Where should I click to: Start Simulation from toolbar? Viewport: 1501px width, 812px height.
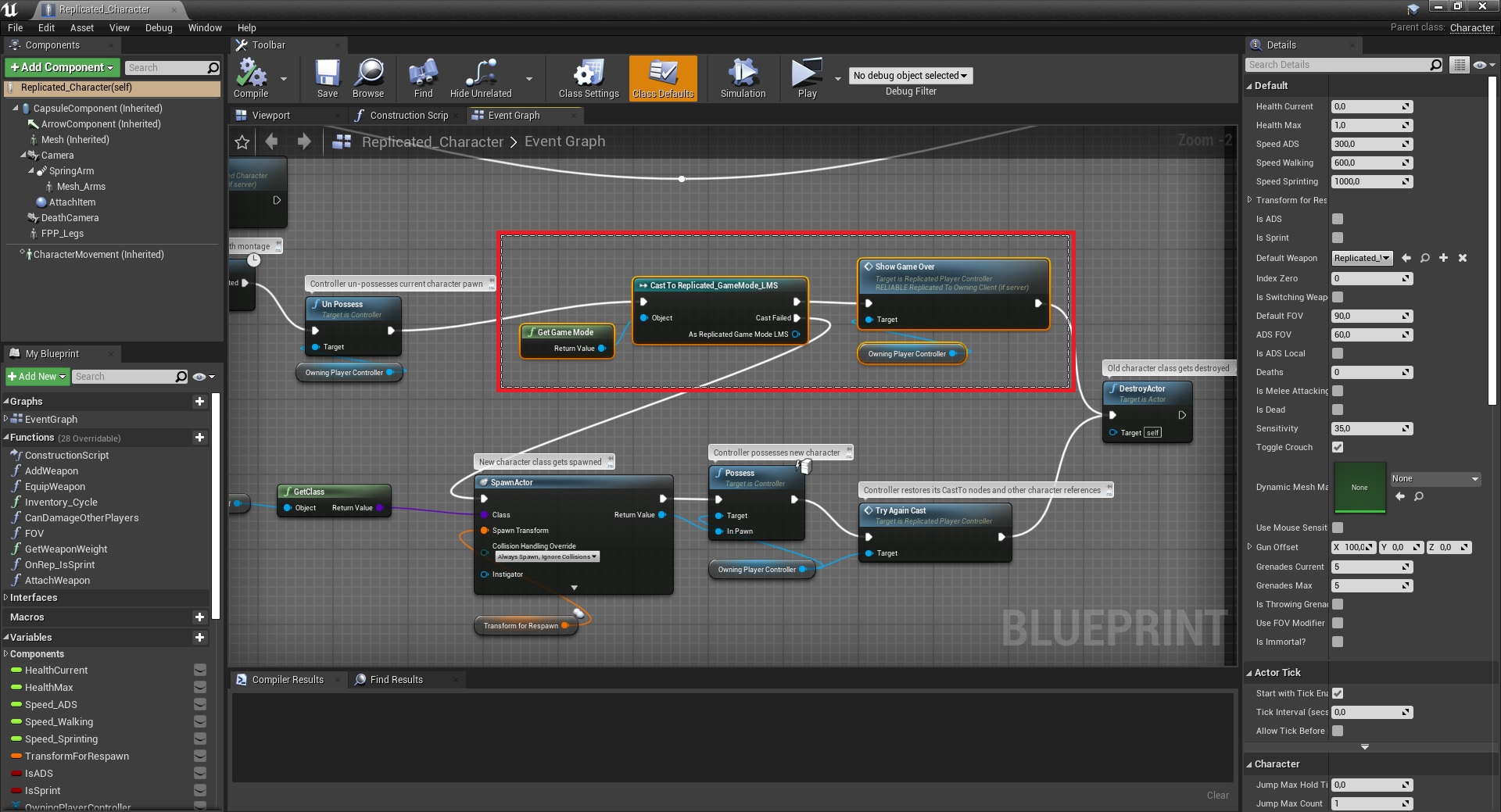pos(743,77)
